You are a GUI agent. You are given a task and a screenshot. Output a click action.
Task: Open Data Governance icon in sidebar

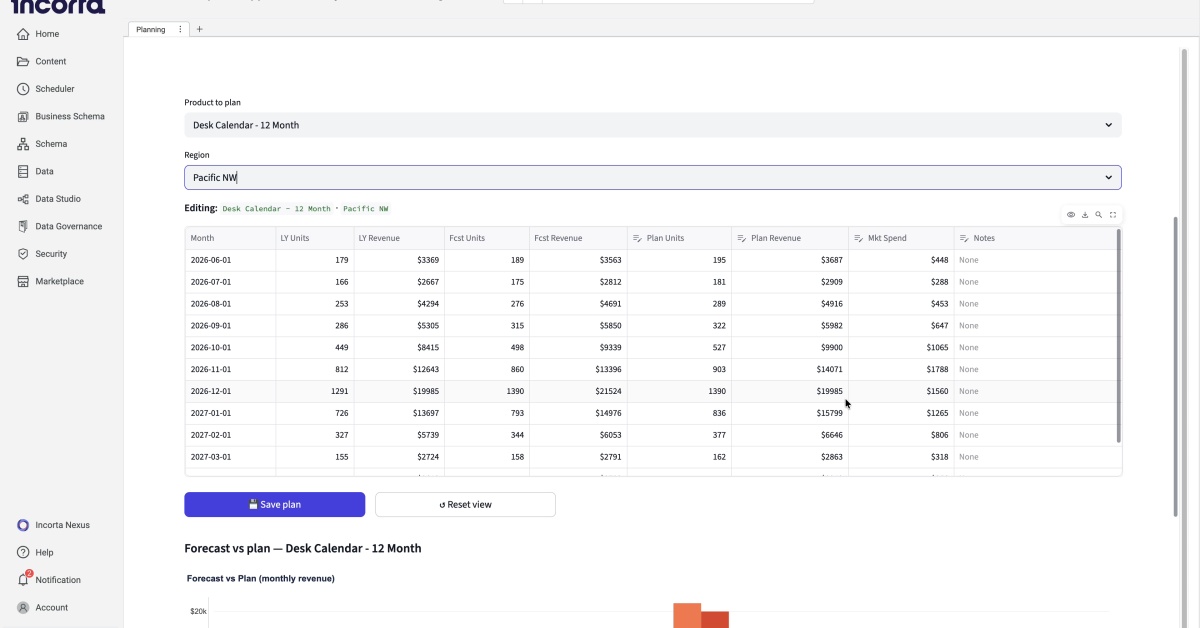(23, 226)
